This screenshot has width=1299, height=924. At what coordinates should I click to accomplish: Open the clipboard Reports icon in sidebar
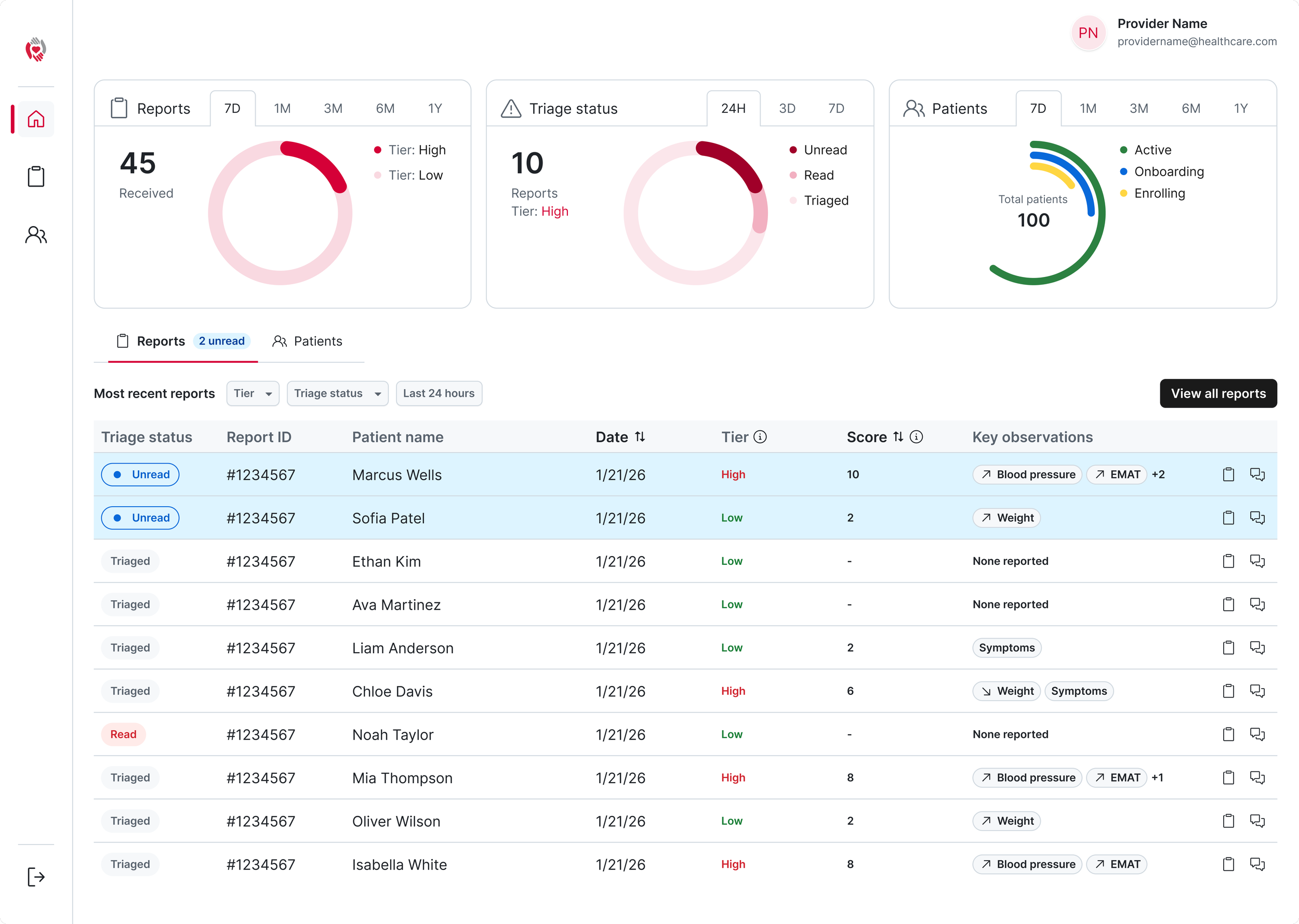click(x=36, y=176)
